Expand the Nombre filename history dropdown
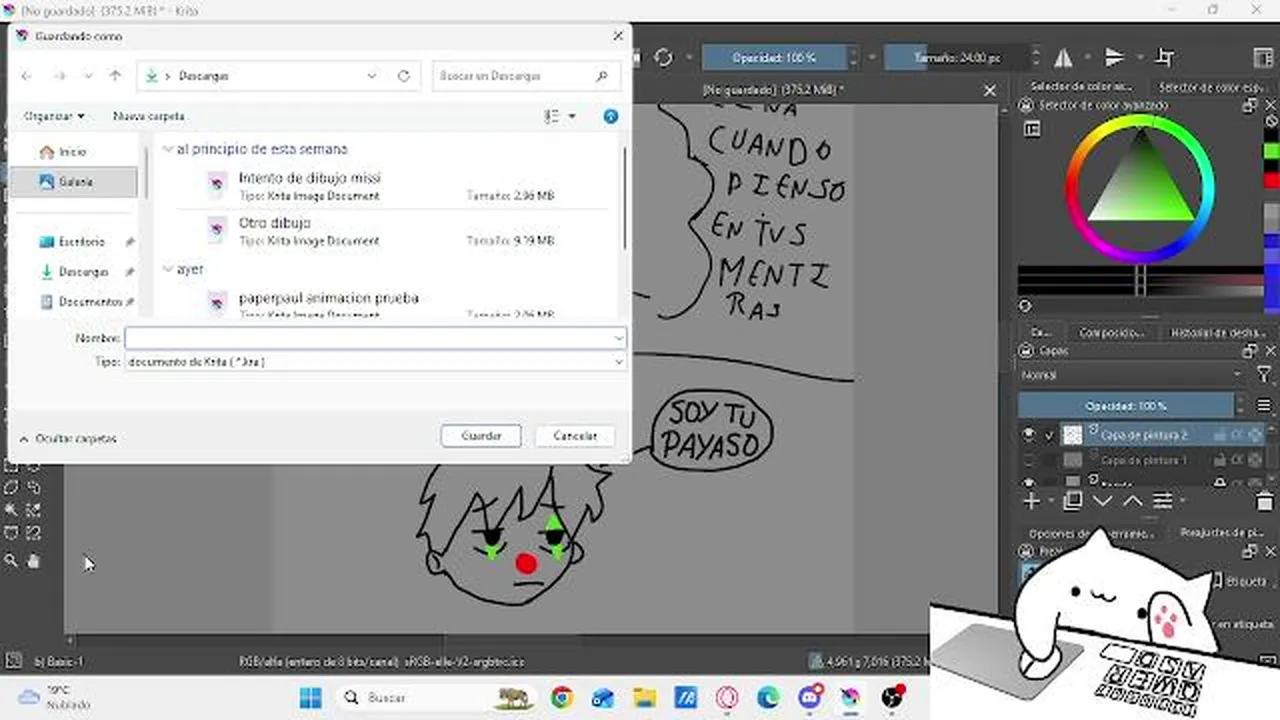The height and width of the screenshot is (720, 1280). coord(618,339)
